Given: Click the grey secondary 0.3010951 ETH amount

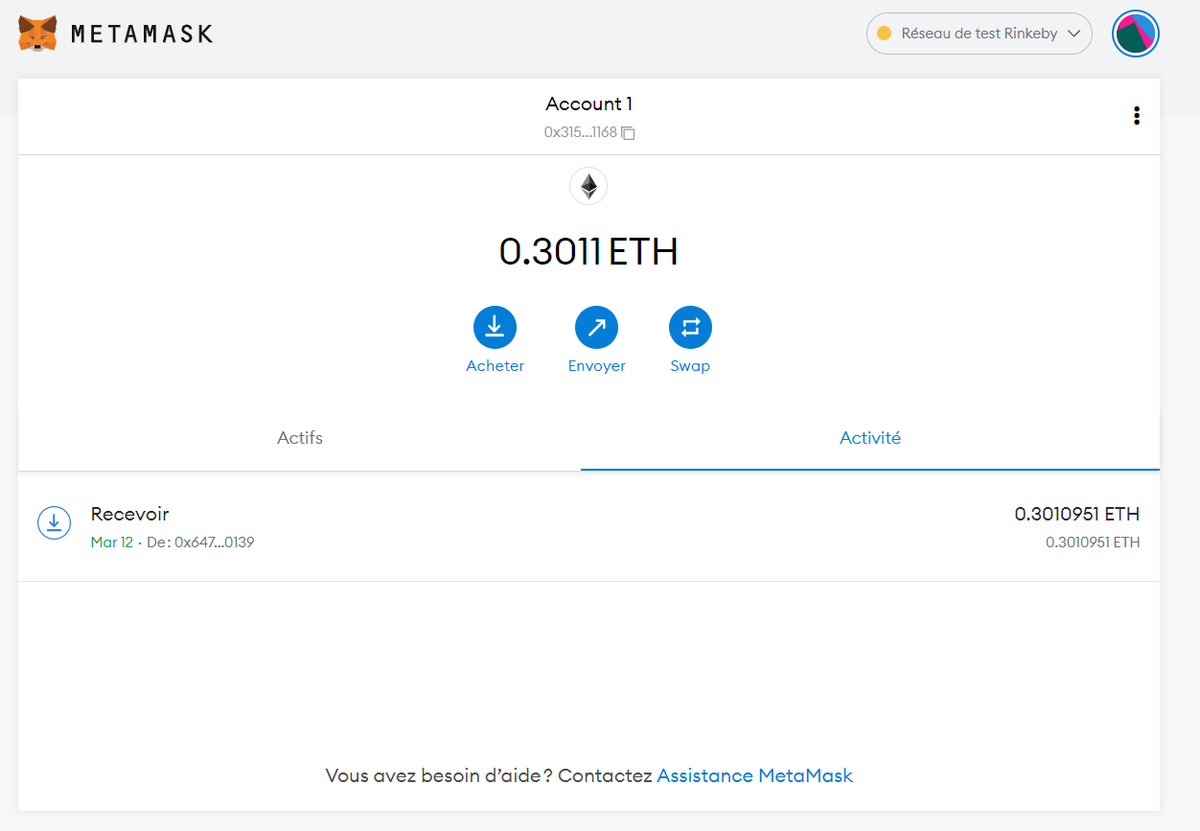Looking at the screenshot, I should tap(1093, 543).
